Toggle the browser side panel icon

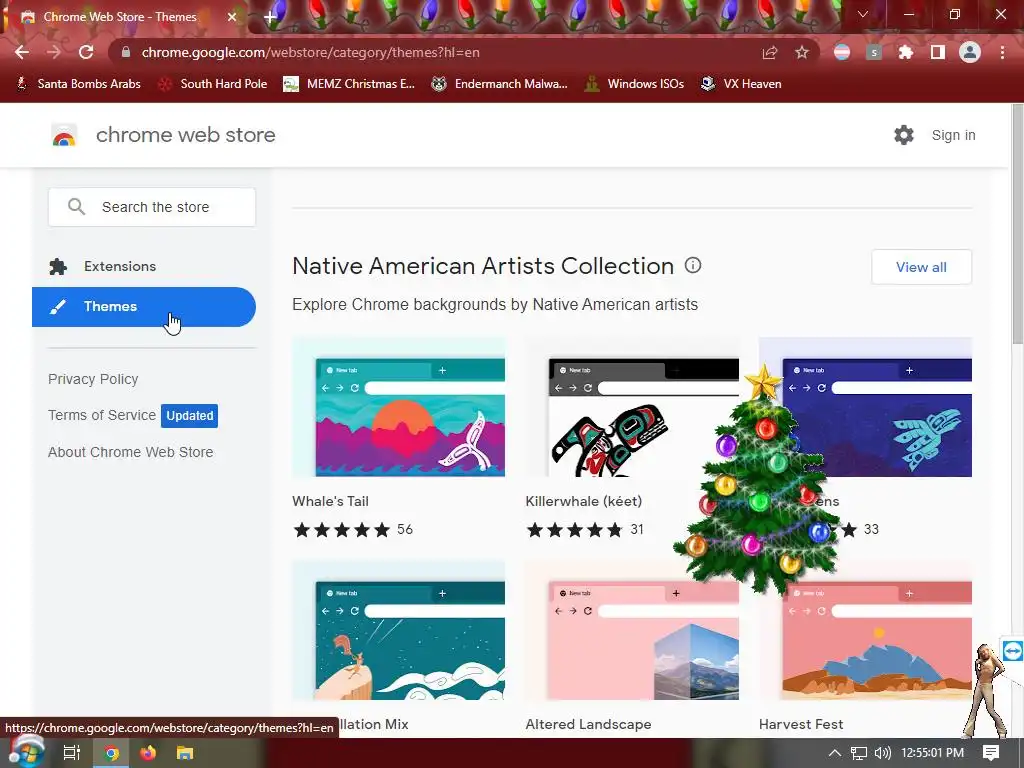pos(938,52)
